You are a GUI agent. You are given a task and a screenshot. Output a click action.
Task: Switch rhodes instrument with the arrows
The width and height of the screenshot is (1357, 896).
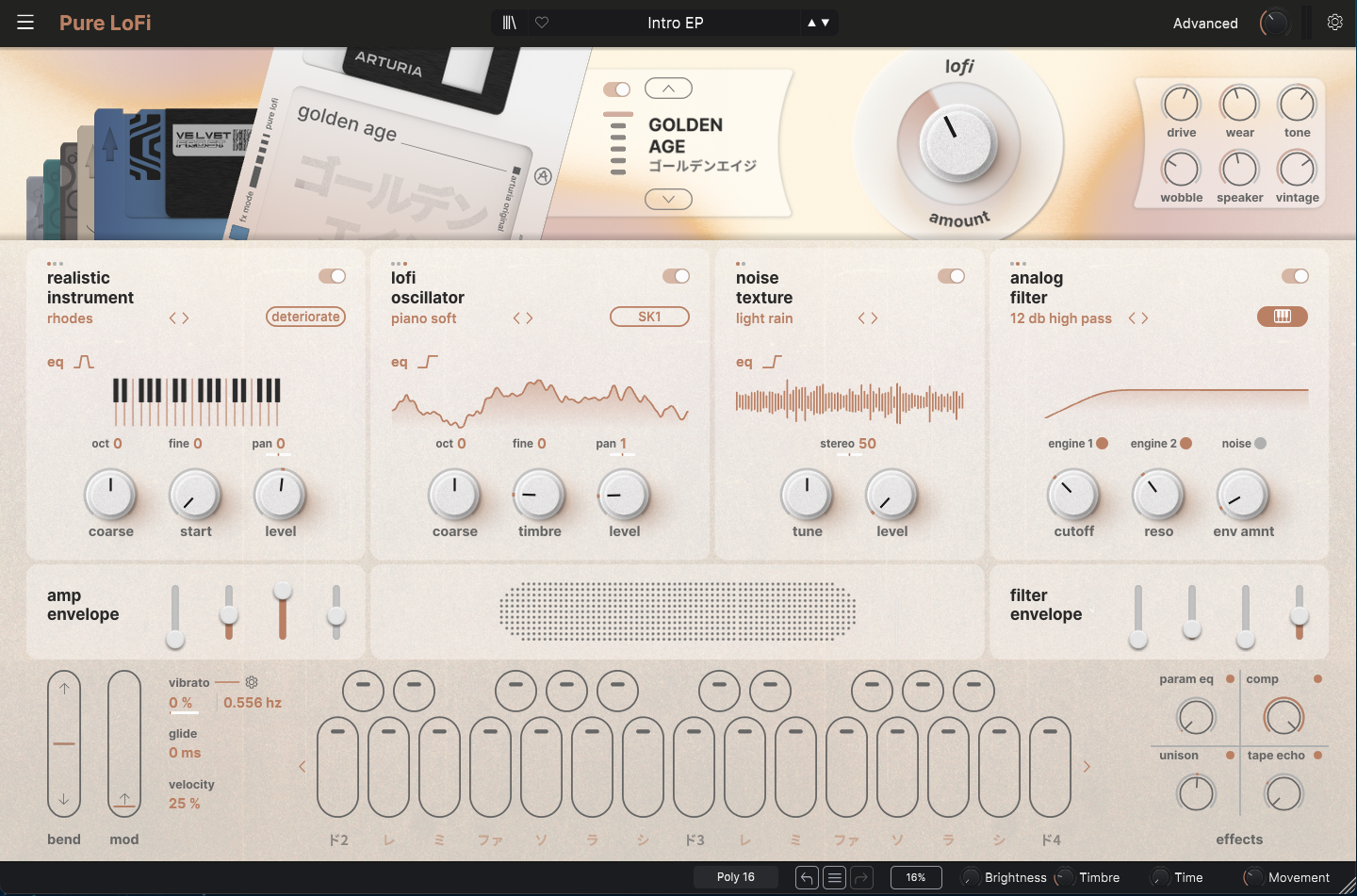pyautogui.click(x=179, y=318)
